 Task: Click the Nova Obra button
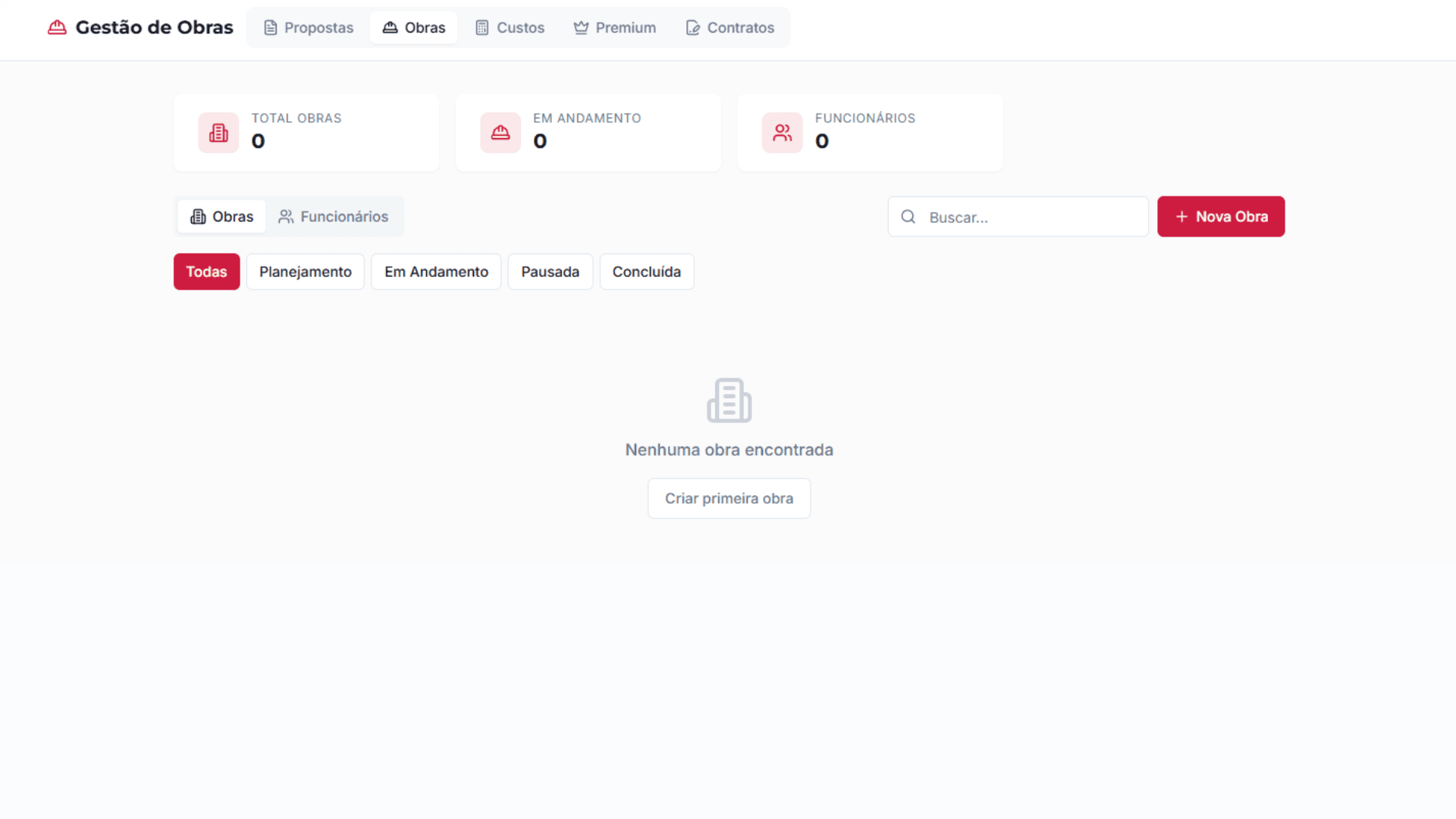tap(1221, 217)
